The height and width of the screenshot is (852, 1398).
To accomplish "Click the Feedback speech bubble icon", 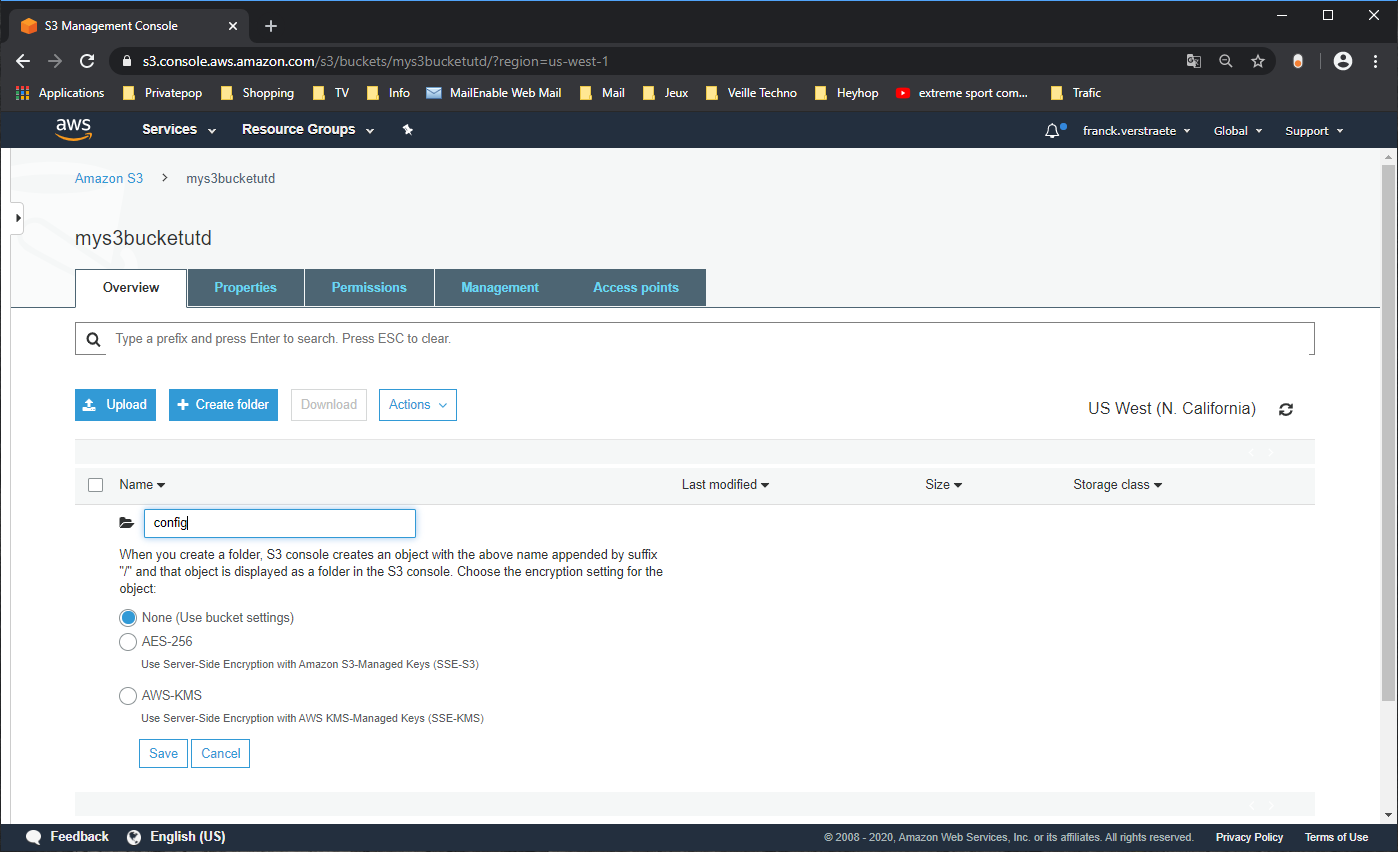I will (x=34, y=837).
